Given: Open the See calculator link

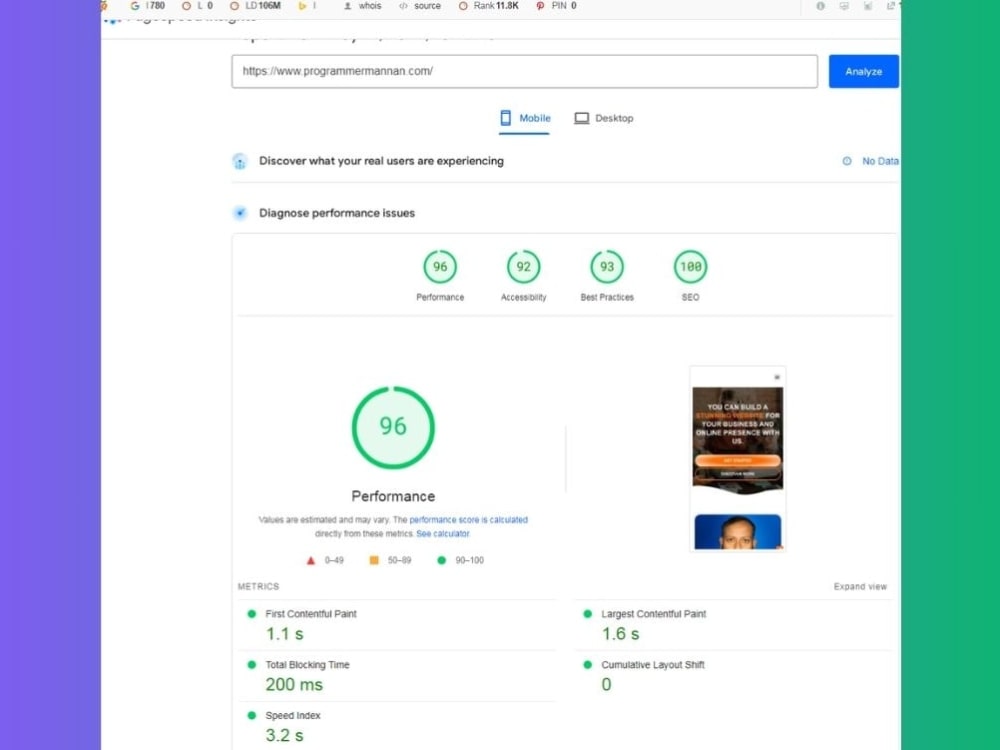Looking at the screenshot, I should 443,534.
